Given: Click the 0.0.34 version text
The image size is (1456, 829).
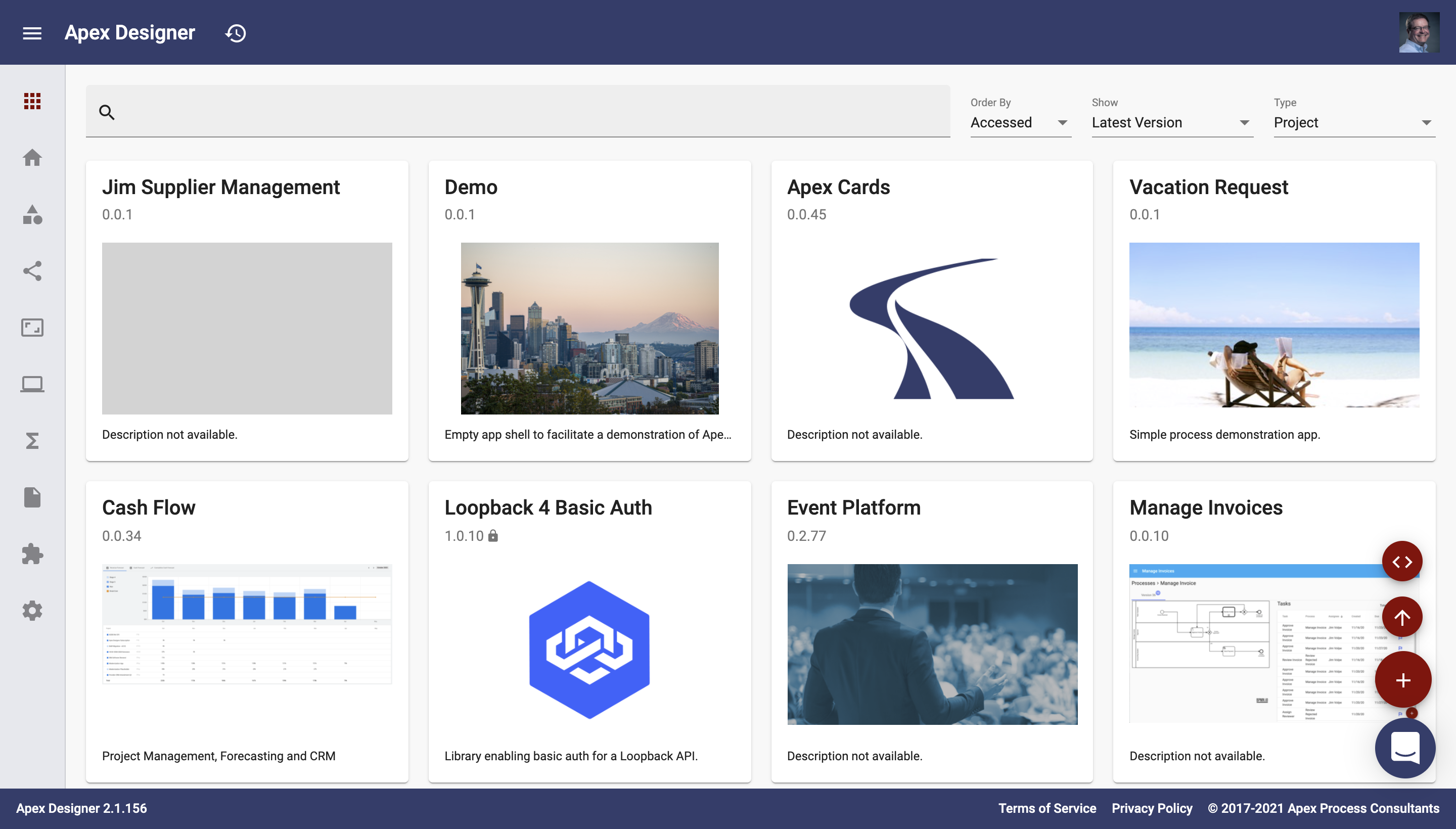Looking at the screenshot, I should pos(121,536).
